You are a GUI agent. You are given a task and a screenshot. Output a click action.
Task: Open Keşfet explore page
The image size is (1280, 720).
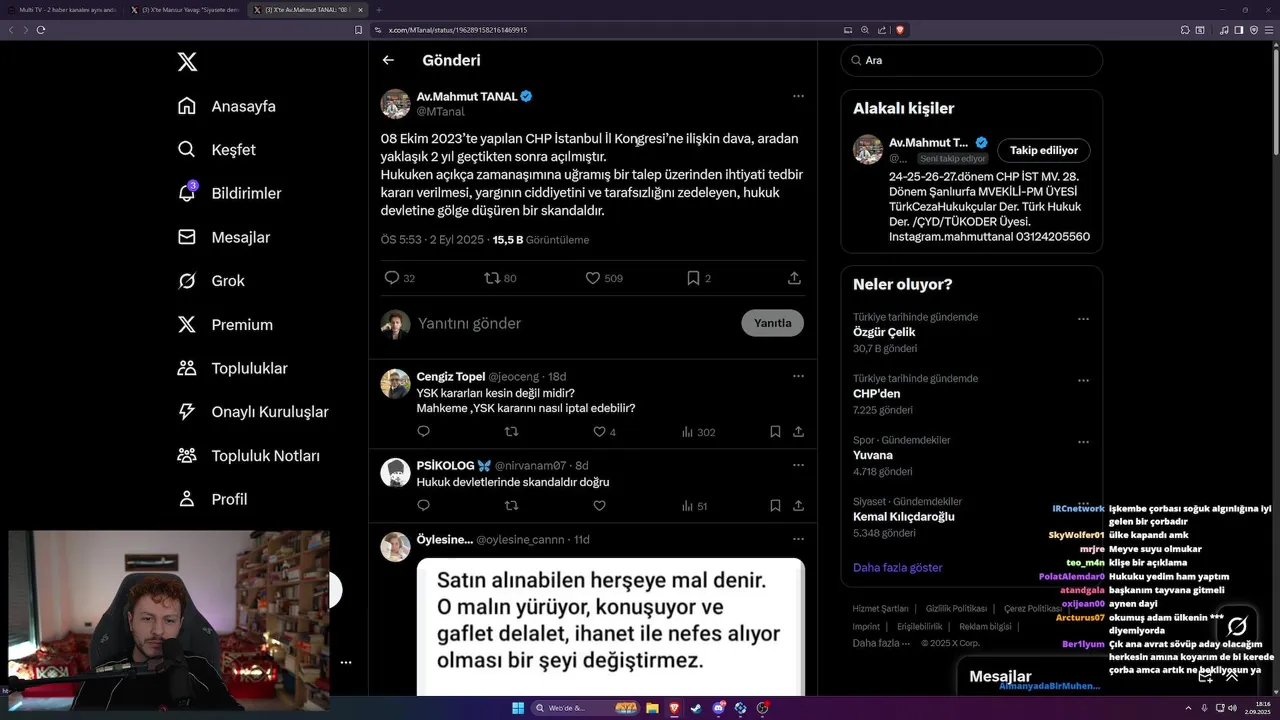point(217,150)
